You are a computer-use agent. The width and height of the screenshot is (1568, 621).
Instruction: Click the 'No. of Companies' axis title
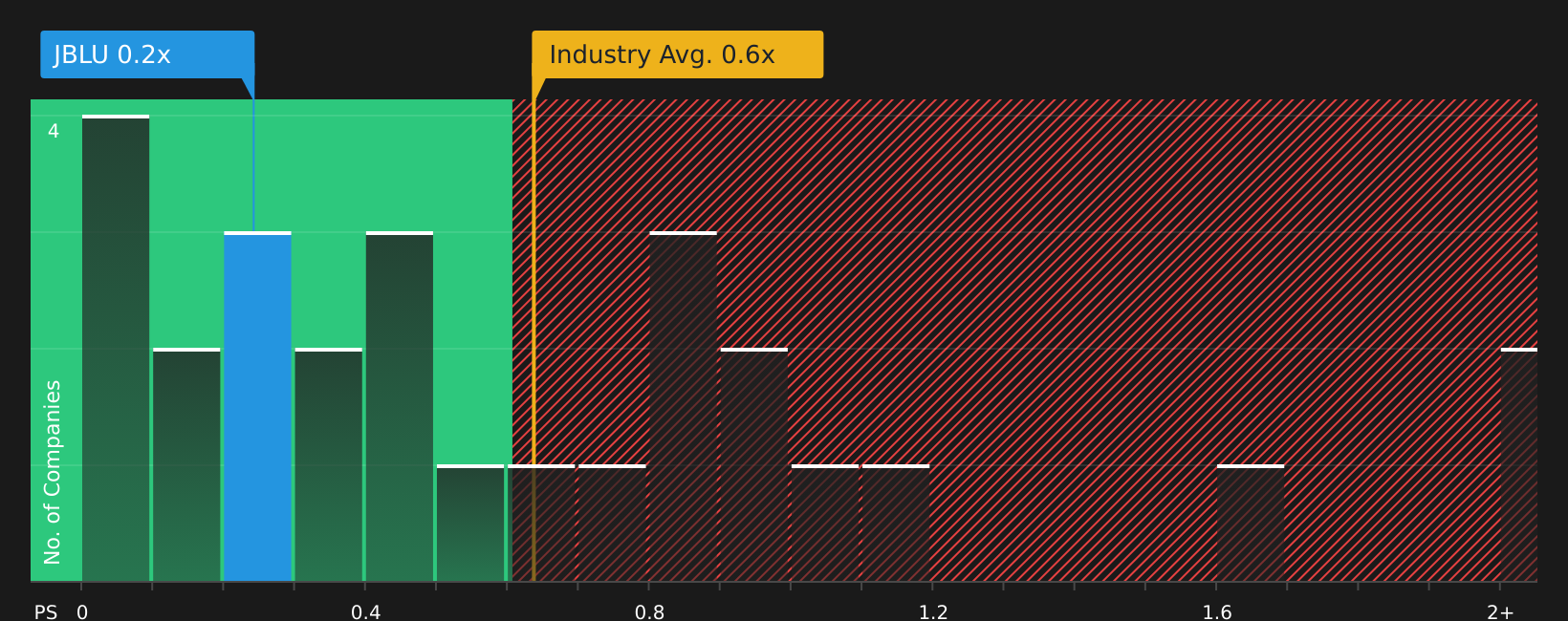click(53, 472)
